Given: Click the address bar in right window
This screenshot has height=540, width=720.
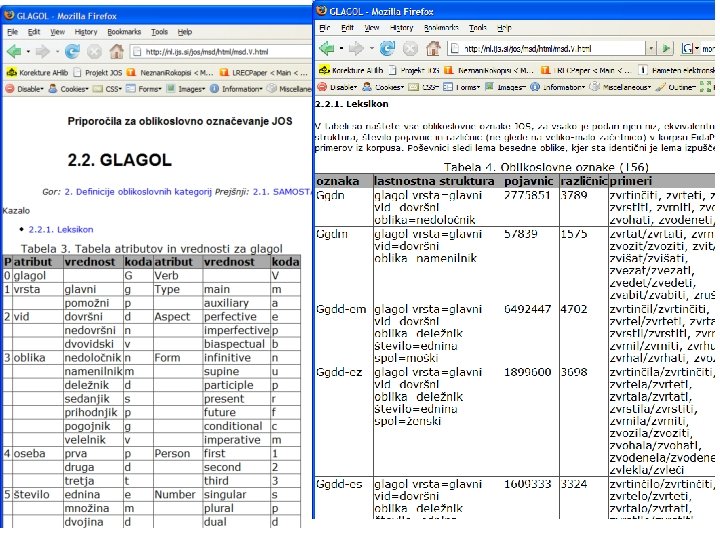Looking at the screenshot, I should (546, 48).
